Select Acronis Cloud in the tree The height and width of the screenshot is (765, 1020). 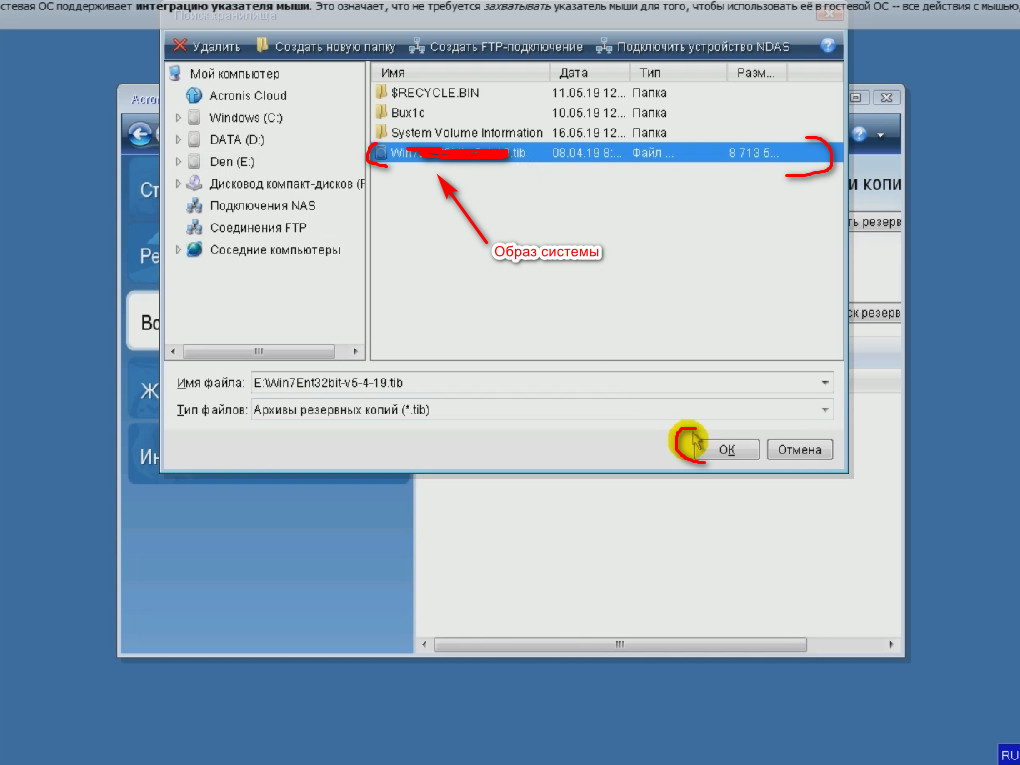click(247, 96)
